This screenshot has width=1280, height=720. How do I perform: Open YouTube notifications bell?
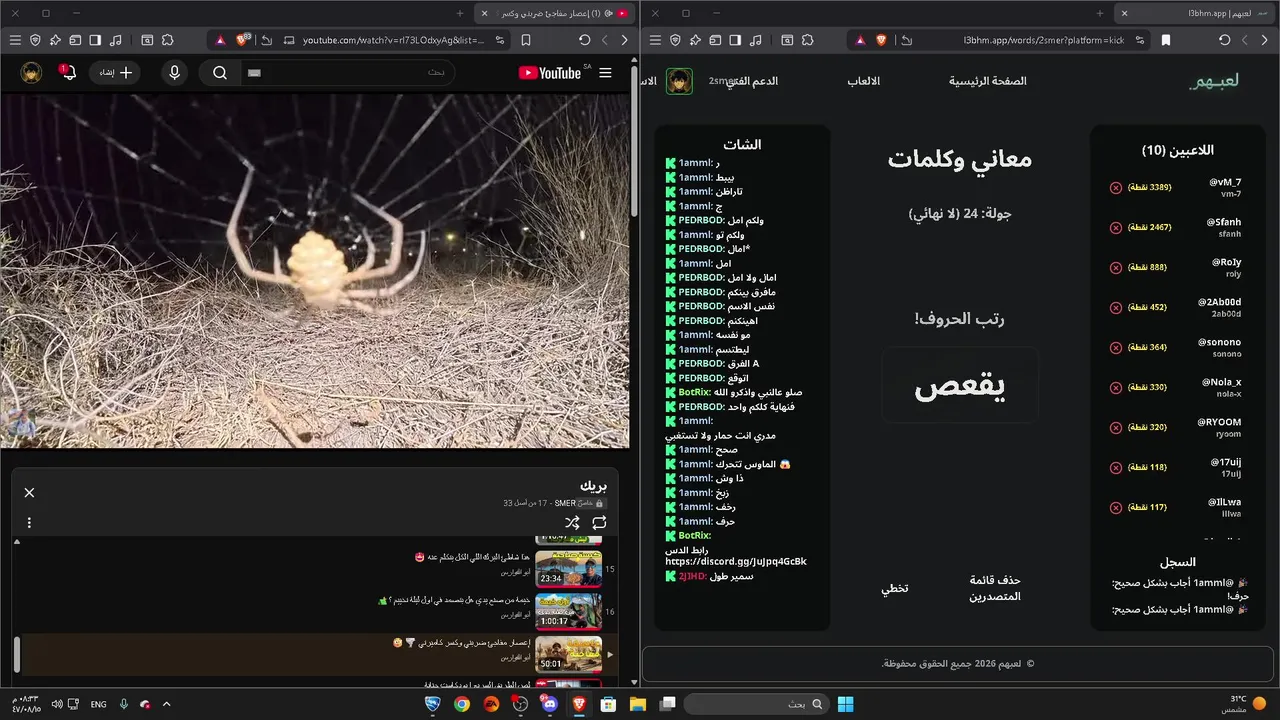[x=68, y=73]
